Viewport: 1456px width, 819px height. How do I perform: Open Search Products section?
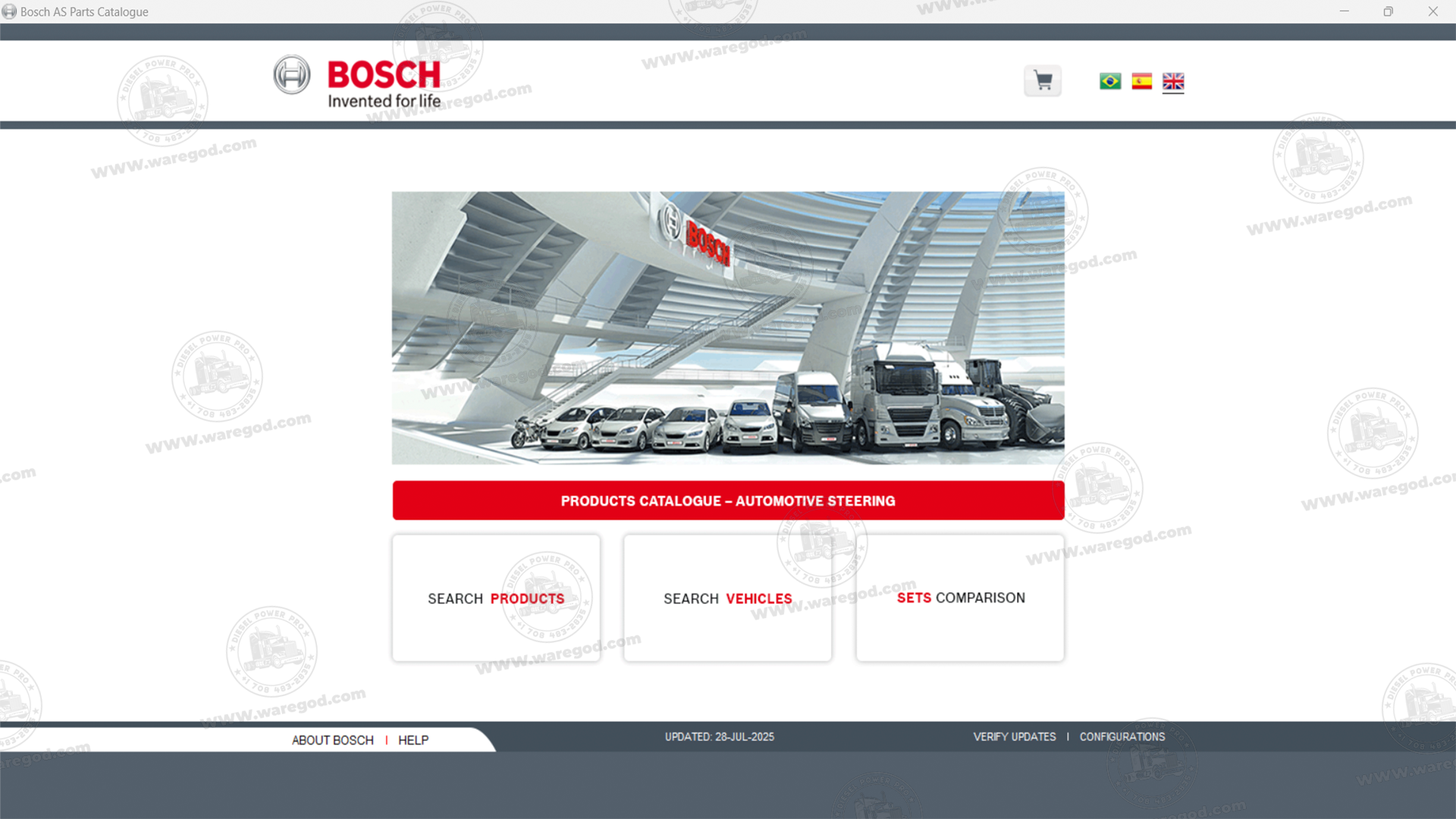(496, 598)
